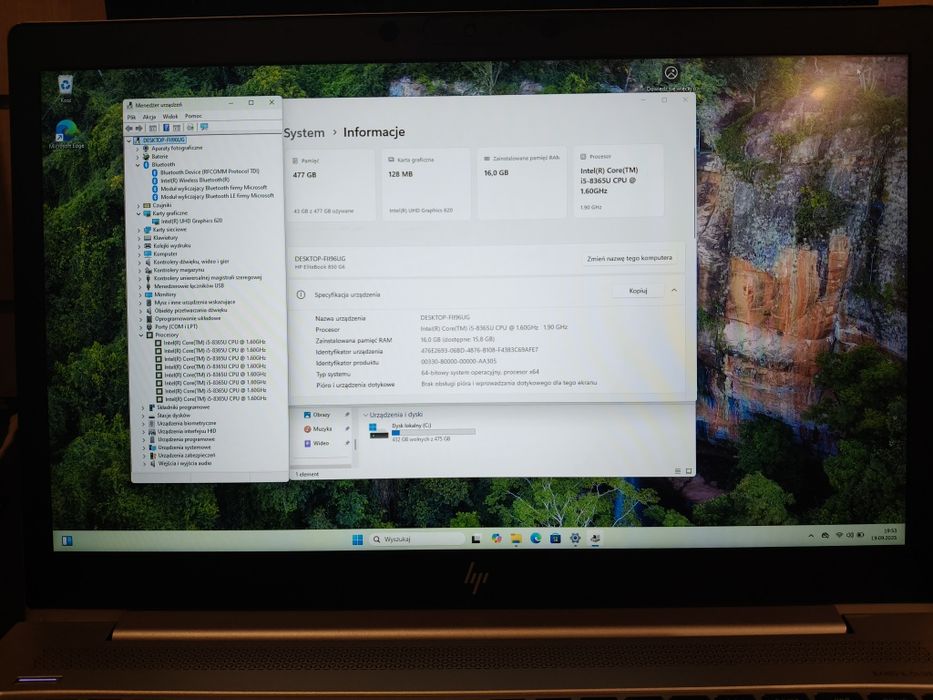Open the widgets panel at taskbar left
Image resolution: width=933 pixels, height=700 pixels.
coord(67,540)
